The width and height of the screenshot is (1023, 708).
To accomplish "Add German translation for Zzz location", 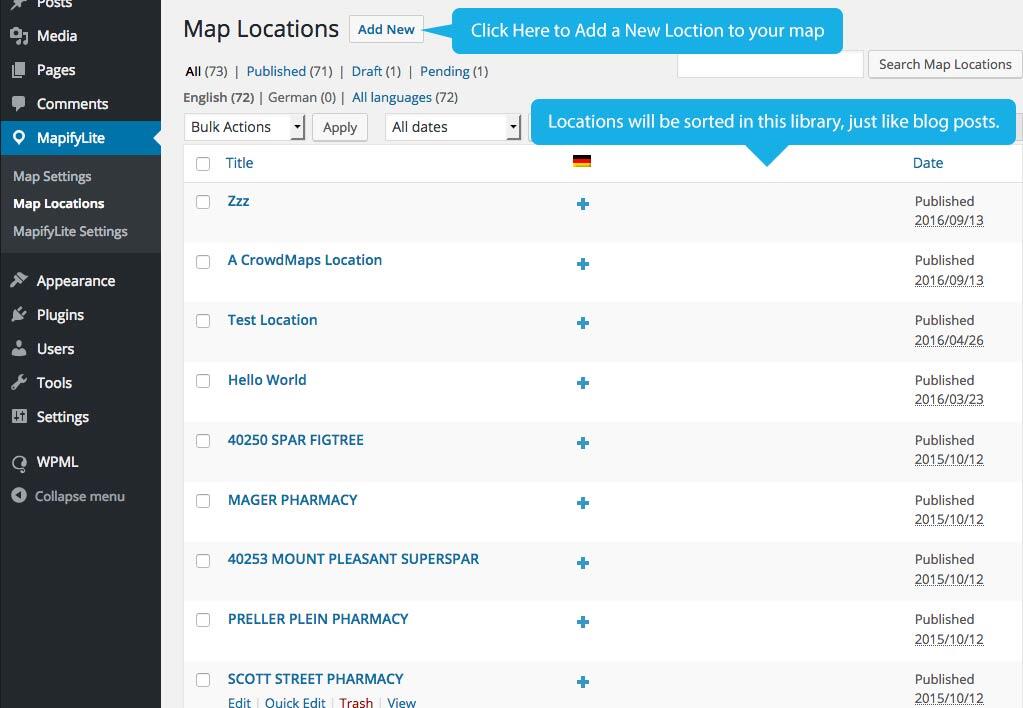I will tap(583, 204).
